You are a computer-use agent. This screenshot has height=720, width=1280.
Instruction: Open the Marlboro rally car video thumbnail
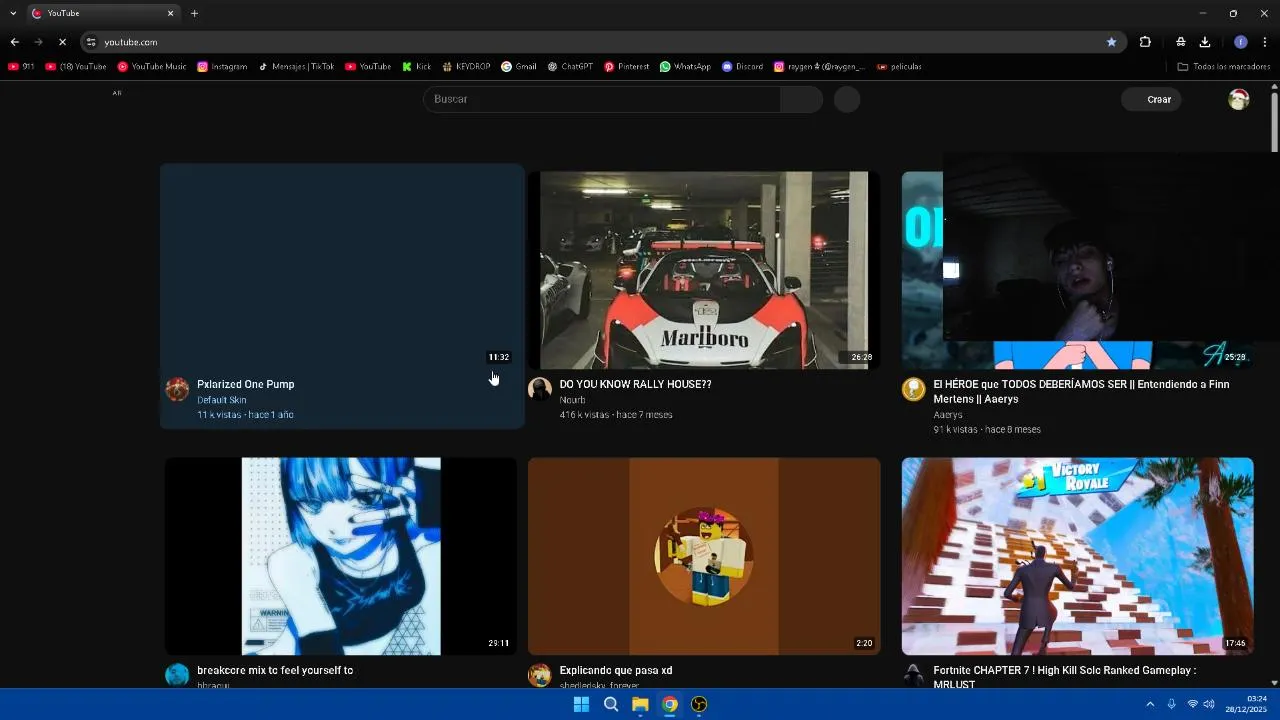(704, 270)
